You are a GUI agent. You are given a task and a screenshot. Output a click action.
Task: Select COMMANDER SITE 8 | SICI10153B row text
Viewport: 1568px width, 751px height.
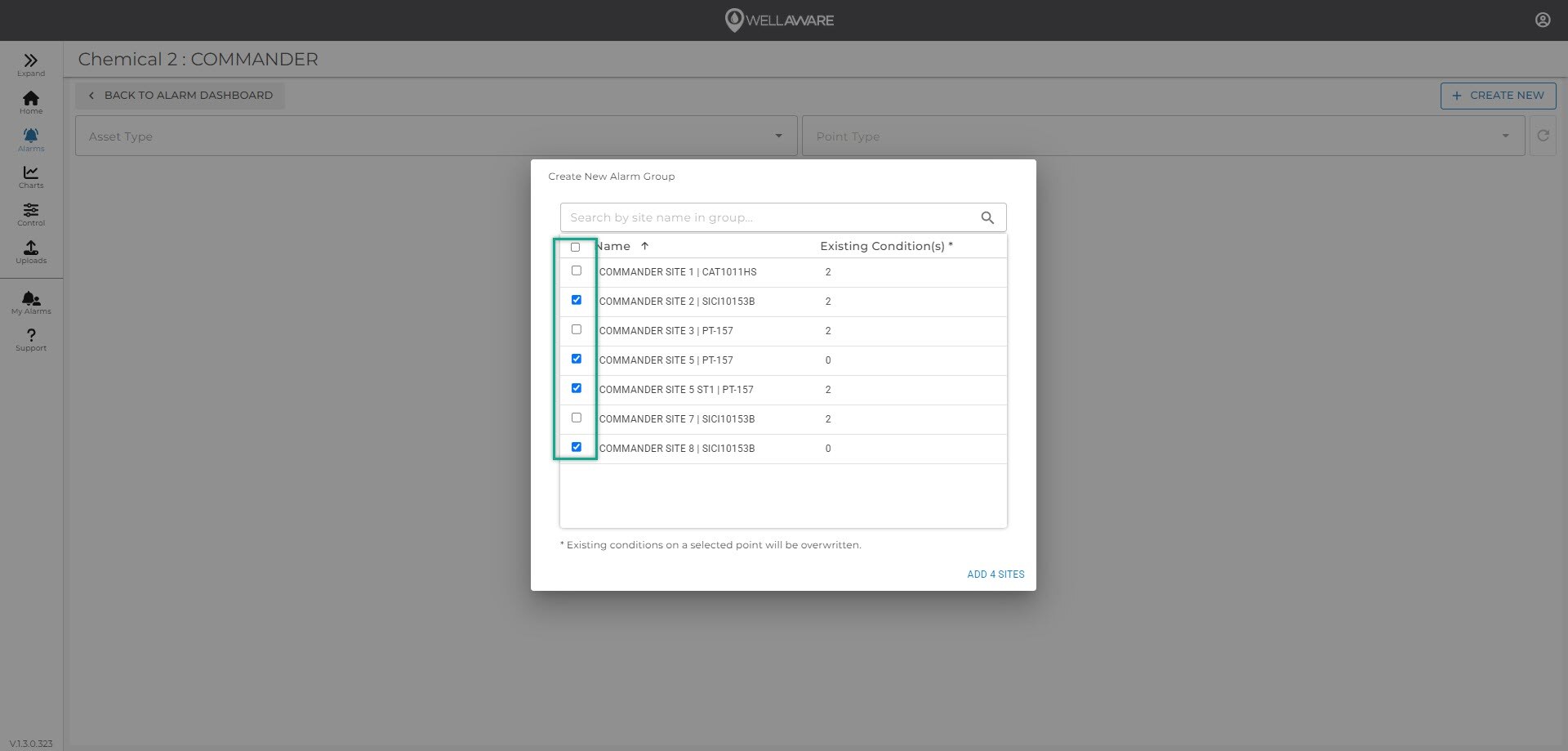(x=677, y=449)
